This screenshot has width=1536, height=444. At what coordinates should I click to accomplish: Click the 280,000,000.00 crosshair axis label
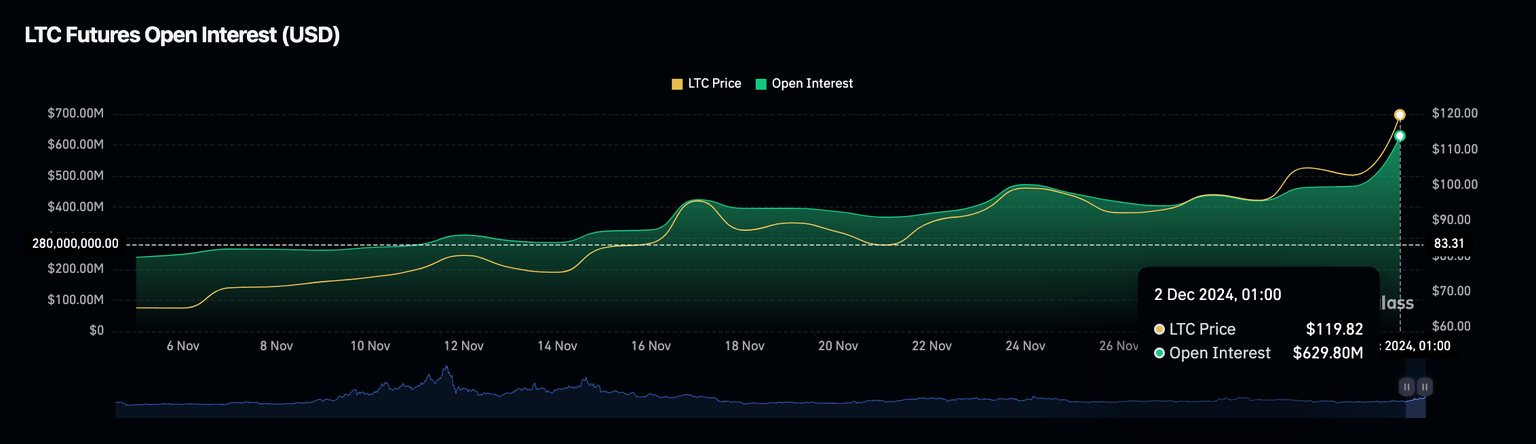(75, 244)
